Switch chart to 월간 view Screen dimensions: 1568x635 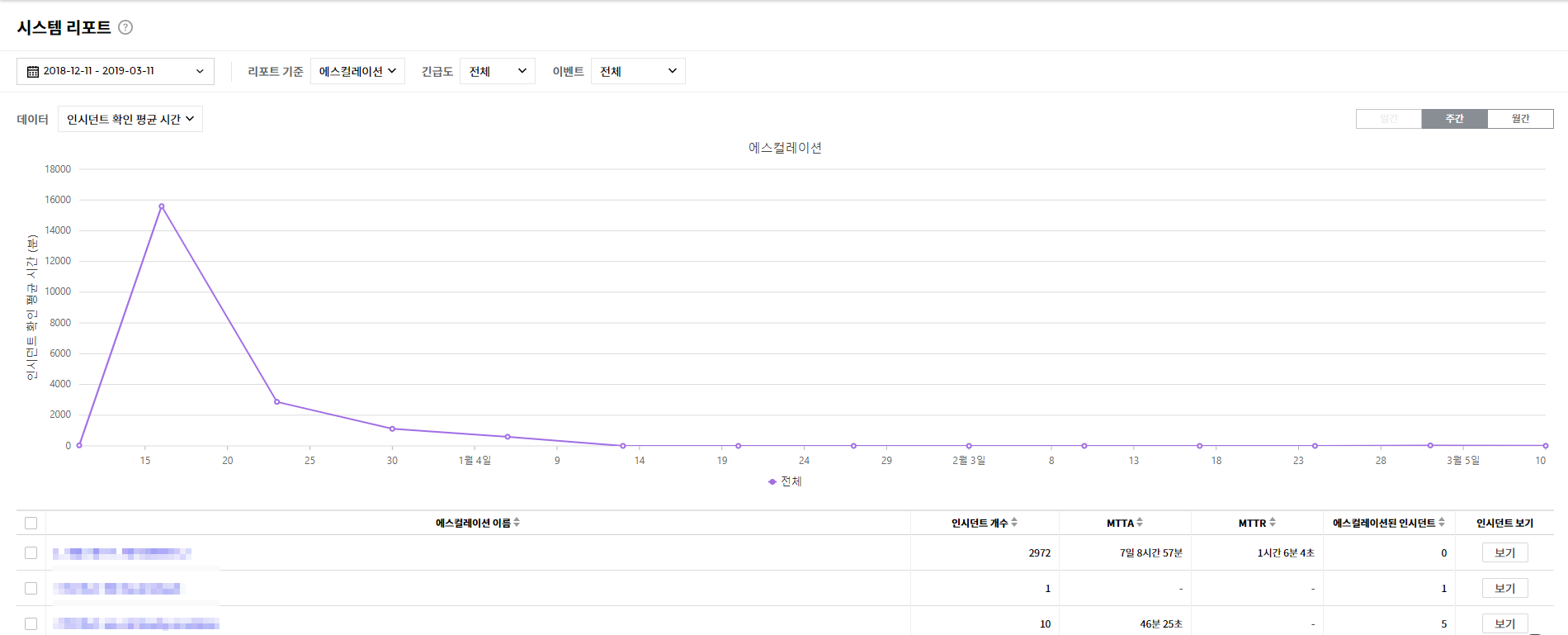coord(1520,119)
